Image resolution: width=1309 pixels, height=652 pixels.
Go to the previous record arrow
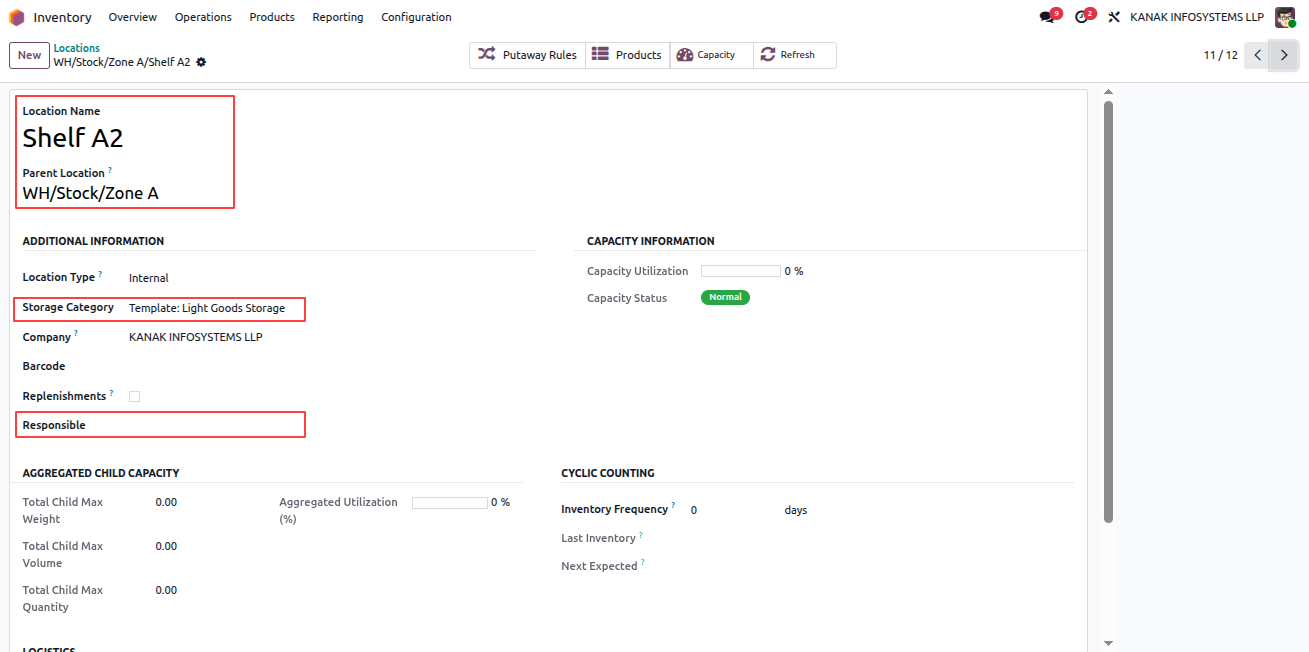(x=1258, y=55)
